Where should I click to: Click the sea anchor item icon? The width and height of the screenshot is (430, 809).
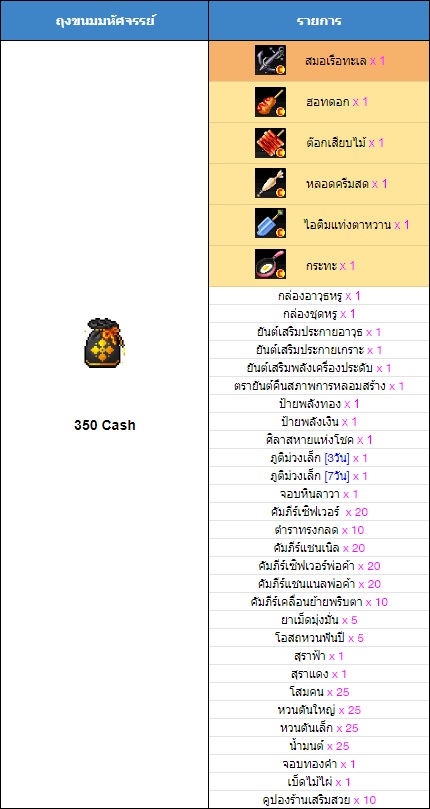(x=270, y=60)
